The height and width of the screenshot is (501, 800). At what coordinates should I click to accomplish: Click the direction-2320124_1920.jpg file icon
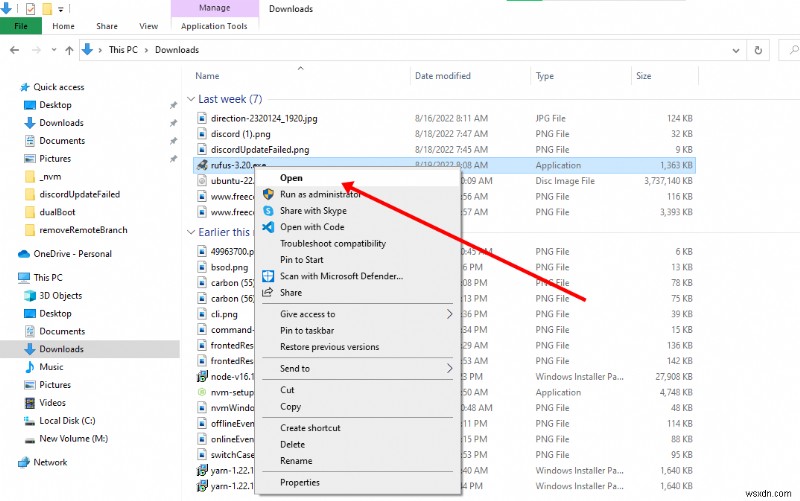[202, 118]
